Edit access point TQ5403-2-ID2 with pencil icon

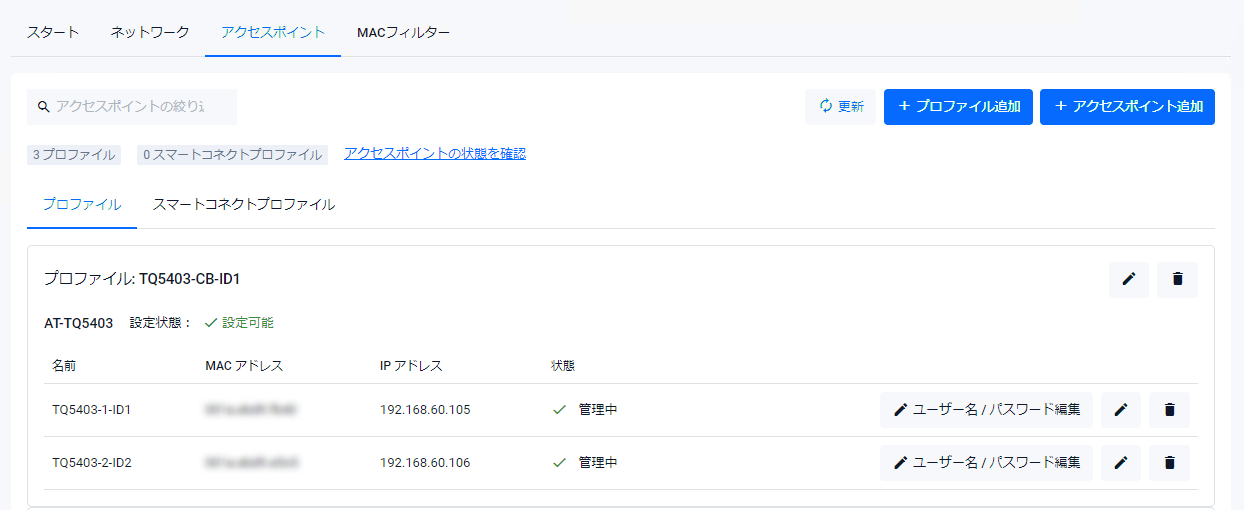(x=1120, y=463)
